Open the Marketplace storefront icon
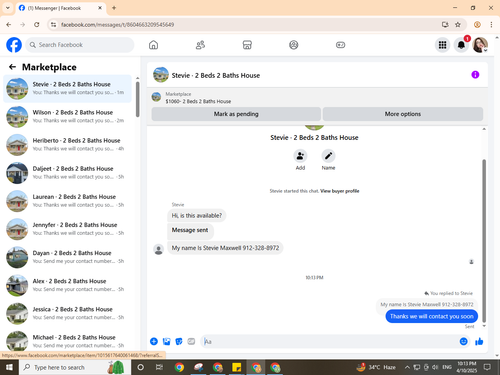Screen dimensions: 500x375 click(247, 45)
